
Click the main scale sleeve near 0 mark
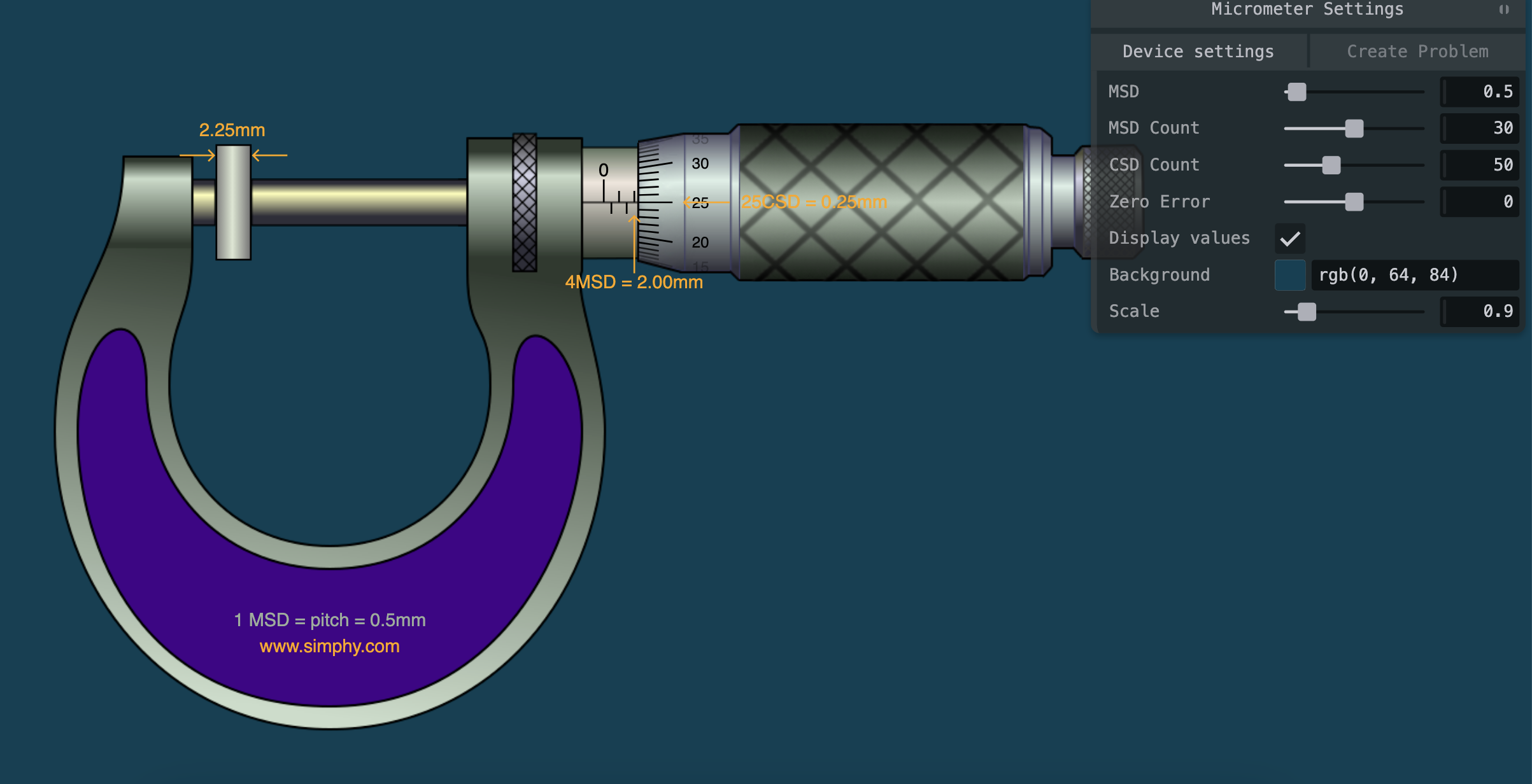click(x=609, y=202)
